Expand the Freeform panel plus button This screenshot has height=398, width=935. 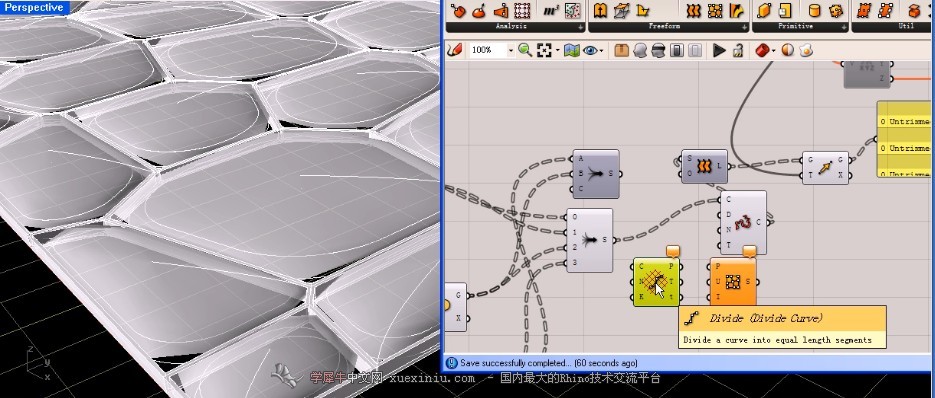click(x=744, y=27)
